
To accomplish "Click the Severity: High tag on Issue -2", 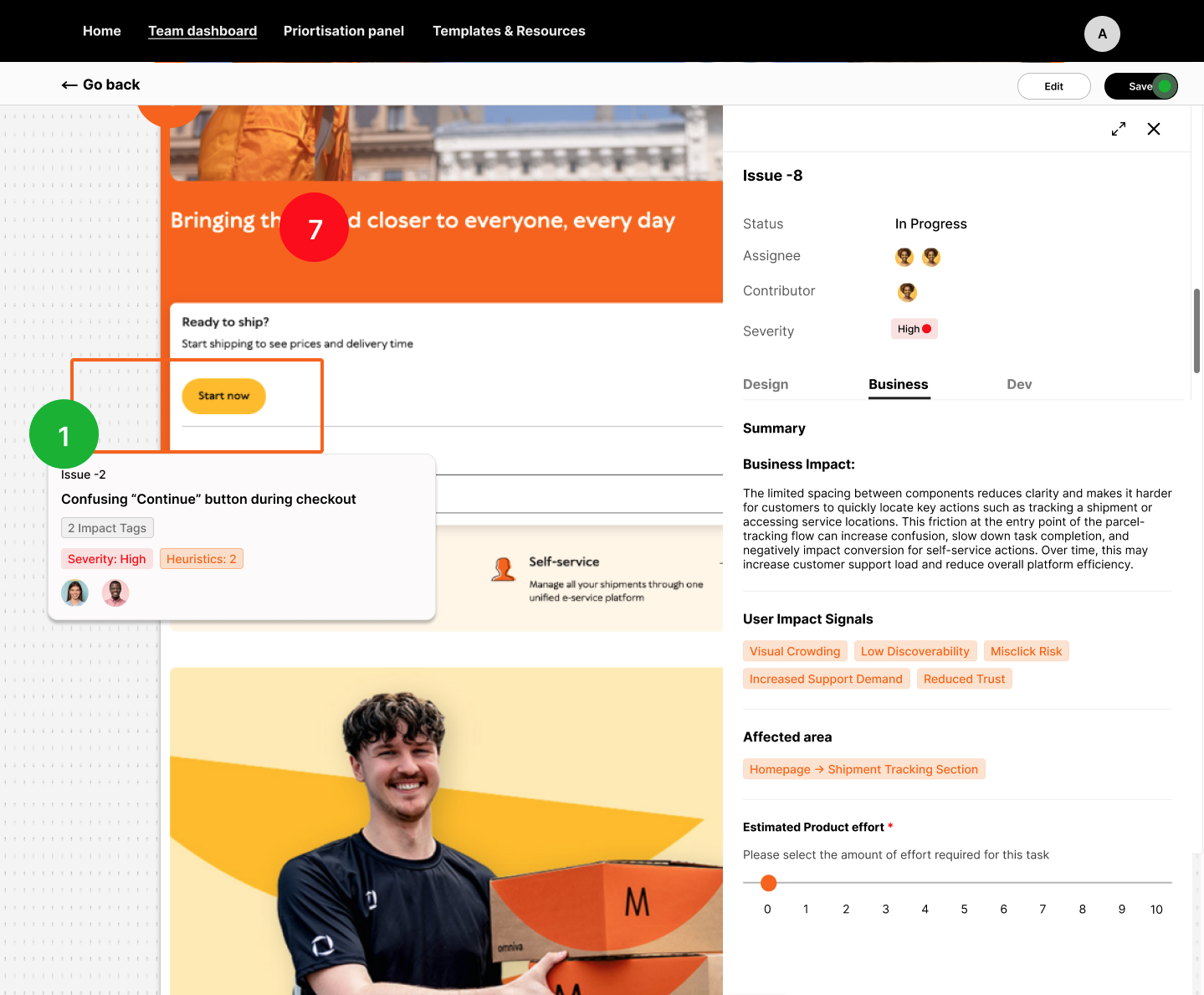I will (x=107, y=559).
